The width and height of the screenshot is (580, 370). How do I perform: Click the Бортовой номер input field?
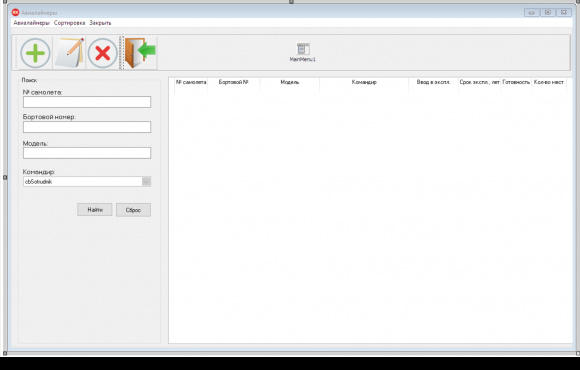coord(87,127)
